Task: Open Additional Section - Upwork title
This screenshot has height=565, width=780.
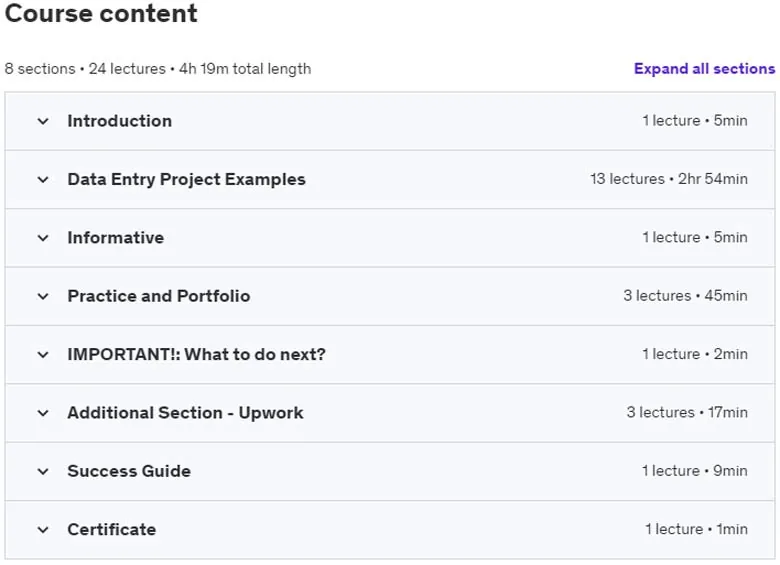Action: click(185, 413)
